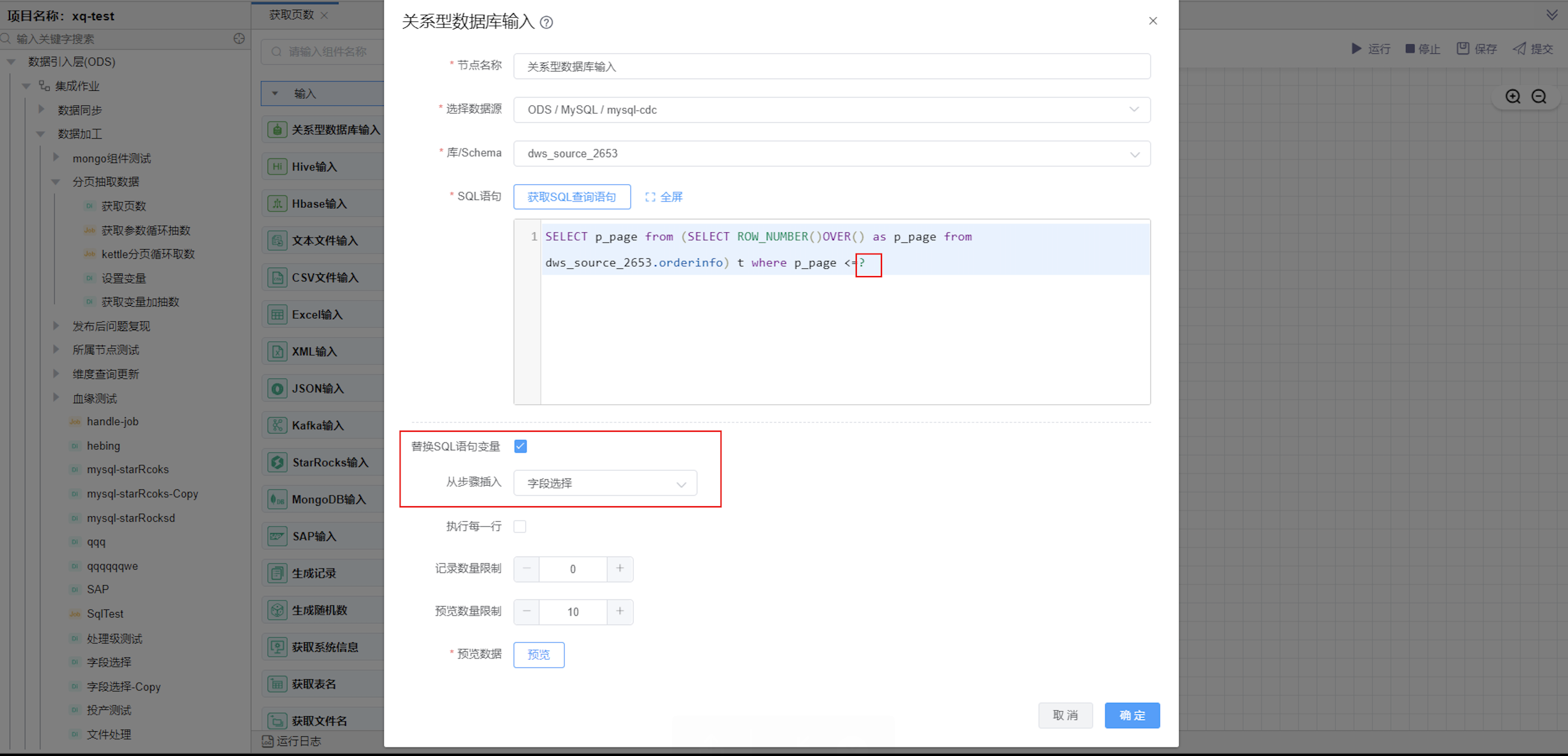Image resolution: width=1568 pixels, height=756 pixels.
Task: Click the zoom-out magnifier on canvas
Action: 1539,97
